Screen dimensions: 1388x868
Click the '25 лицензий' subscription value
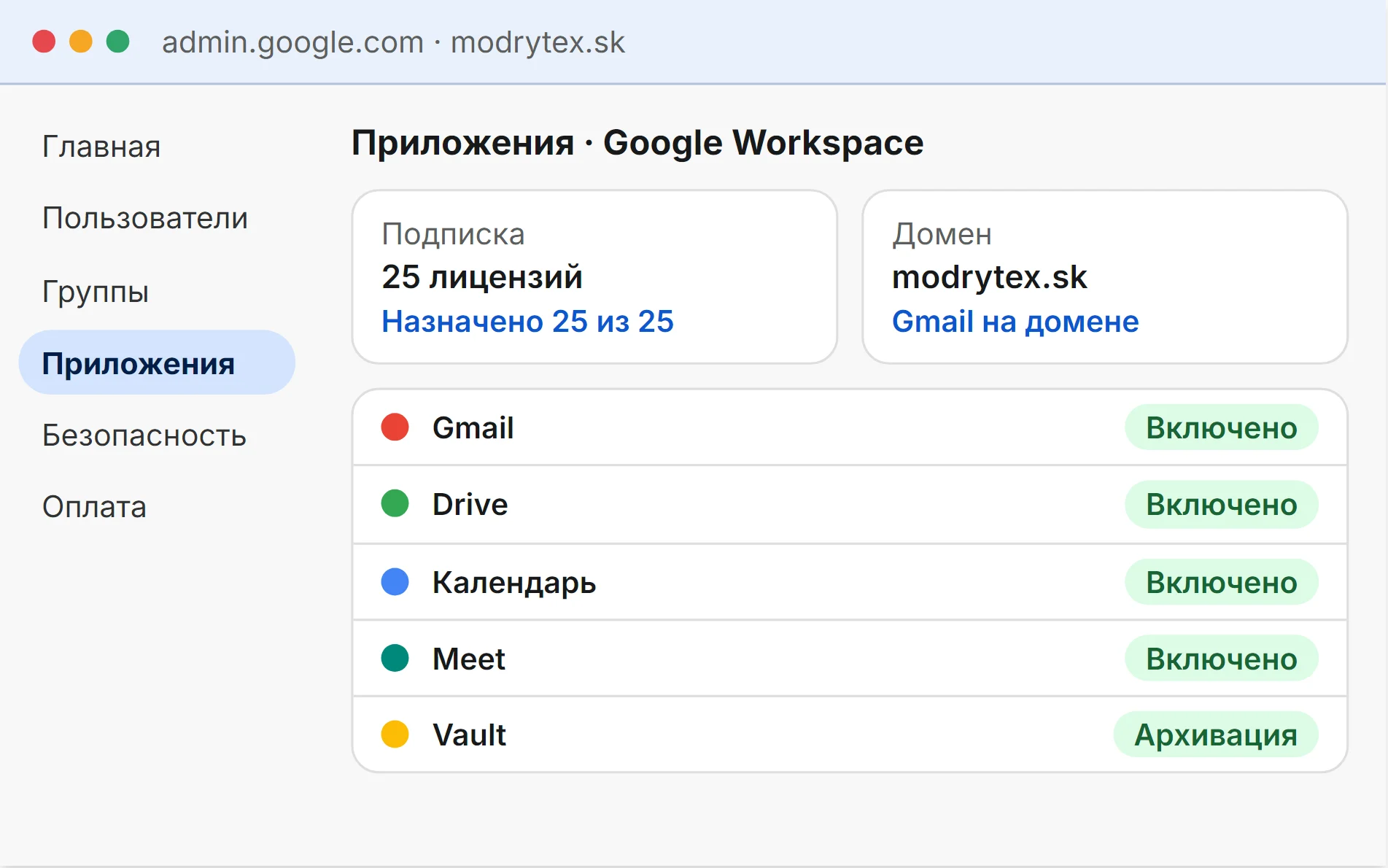[482, 277]
